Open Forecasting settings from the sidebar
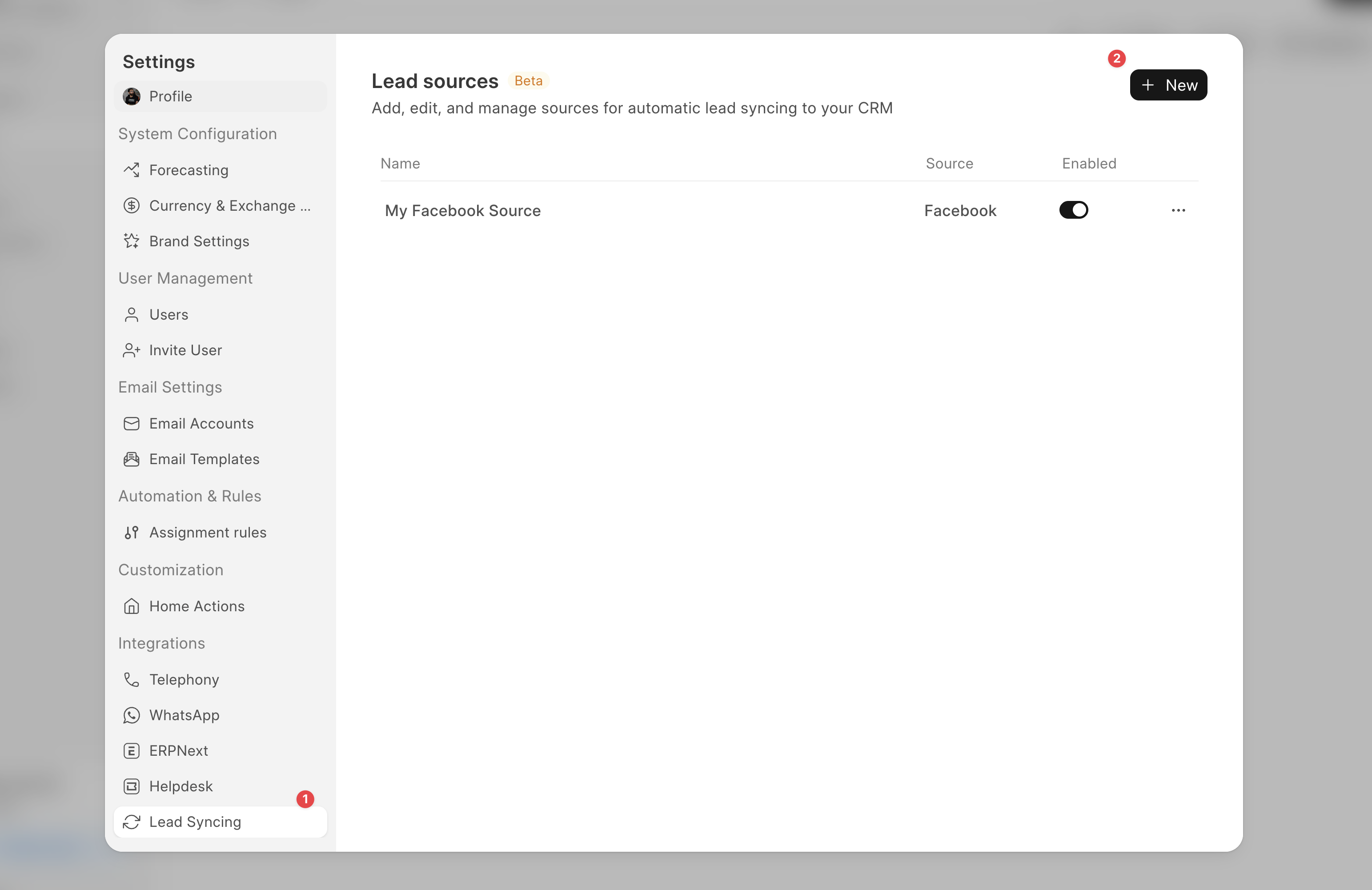1372x890 pixels. pyautogui.click(x=189, y=169)
